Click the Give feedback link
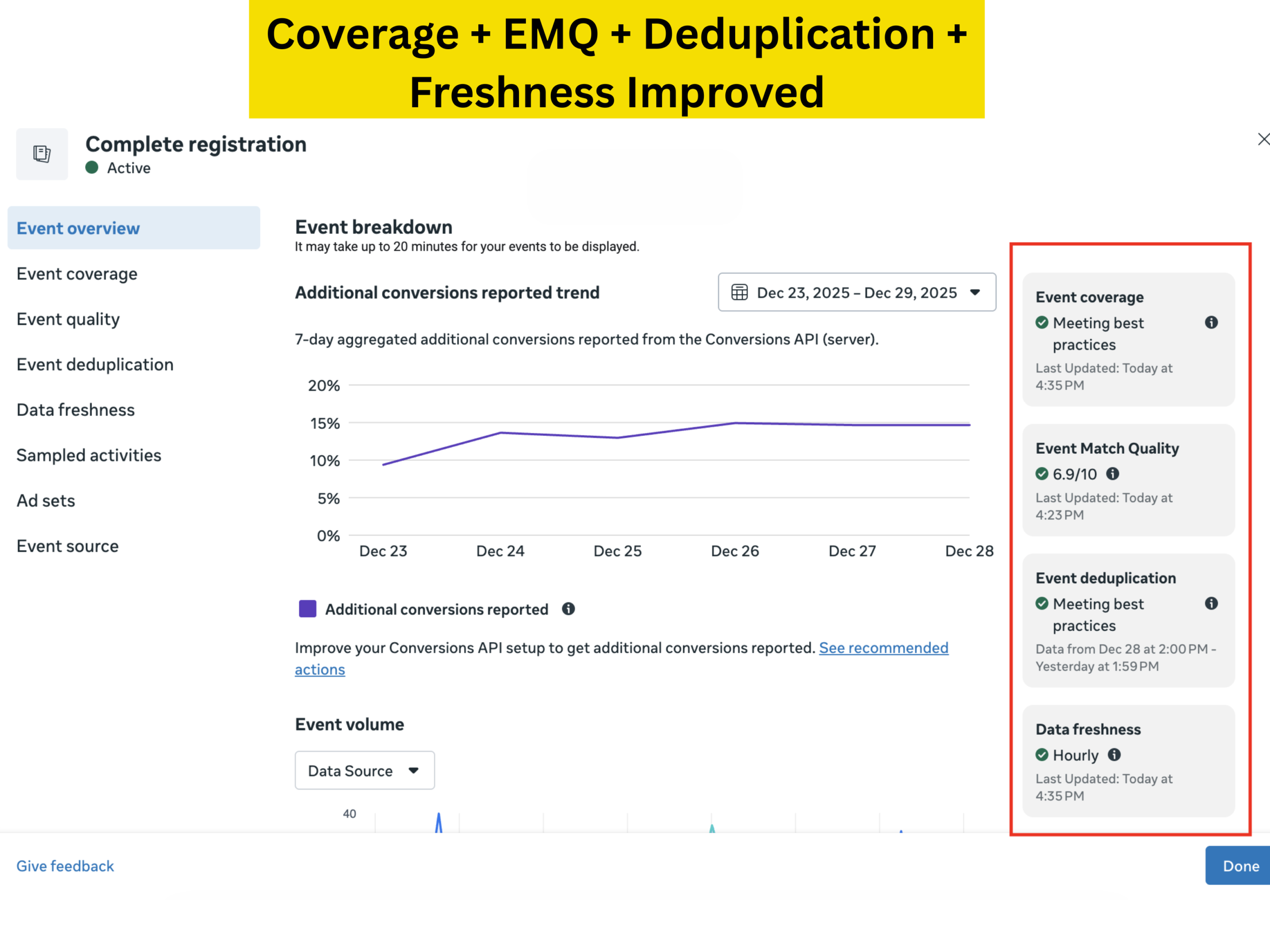The height and width of the screenshot is (952, 1270). click(65, 865)
